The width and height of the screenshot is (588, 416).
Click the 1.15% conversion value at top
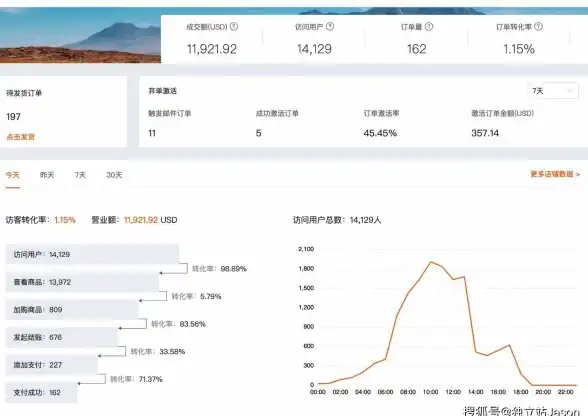pos(519,49)
